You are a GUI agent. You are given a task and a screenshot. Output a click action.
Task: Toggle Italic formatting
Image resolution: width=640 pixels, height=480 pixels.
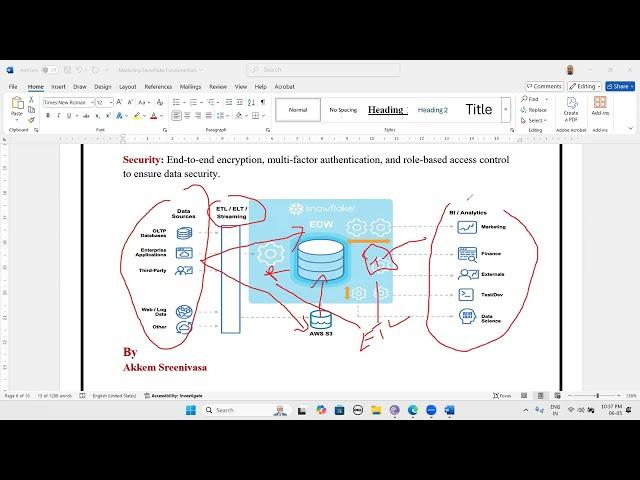coord(58,116)
